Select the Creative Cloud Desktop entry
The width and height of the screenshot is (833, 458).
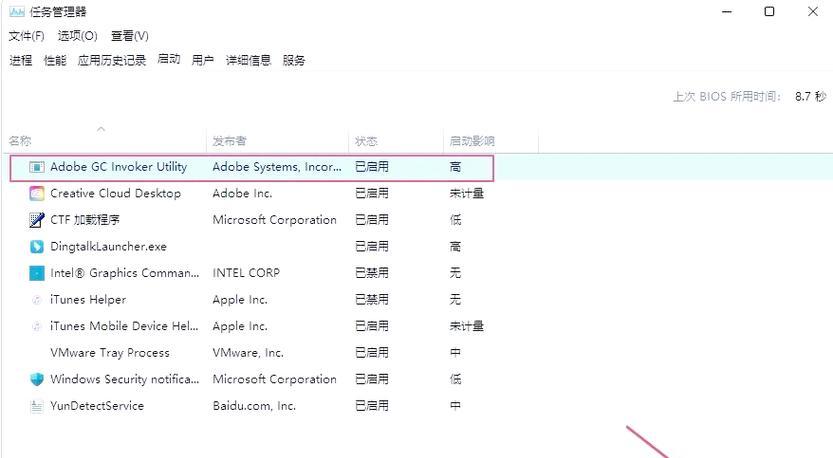115,193
